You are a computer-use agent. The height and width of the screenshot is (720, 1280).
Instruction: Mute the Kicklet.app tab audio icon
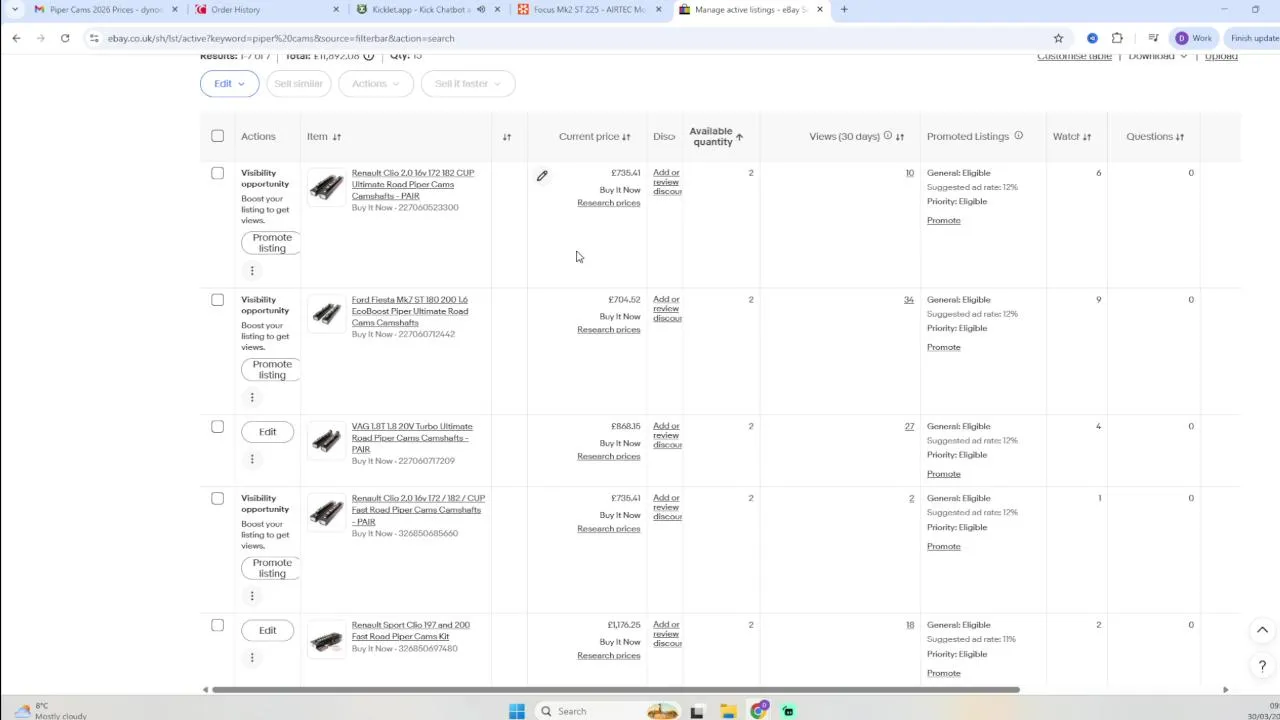(x=481, y=9)
